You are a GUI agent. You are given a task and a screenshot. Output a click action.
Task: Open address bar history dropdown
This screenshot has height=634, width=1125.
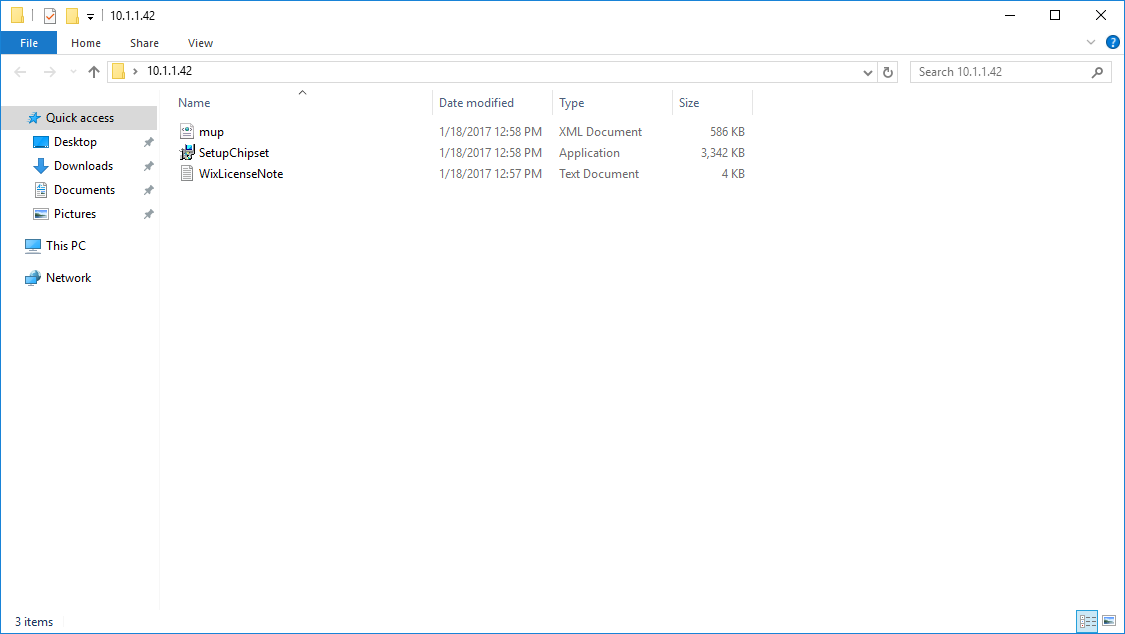point(867,72)
